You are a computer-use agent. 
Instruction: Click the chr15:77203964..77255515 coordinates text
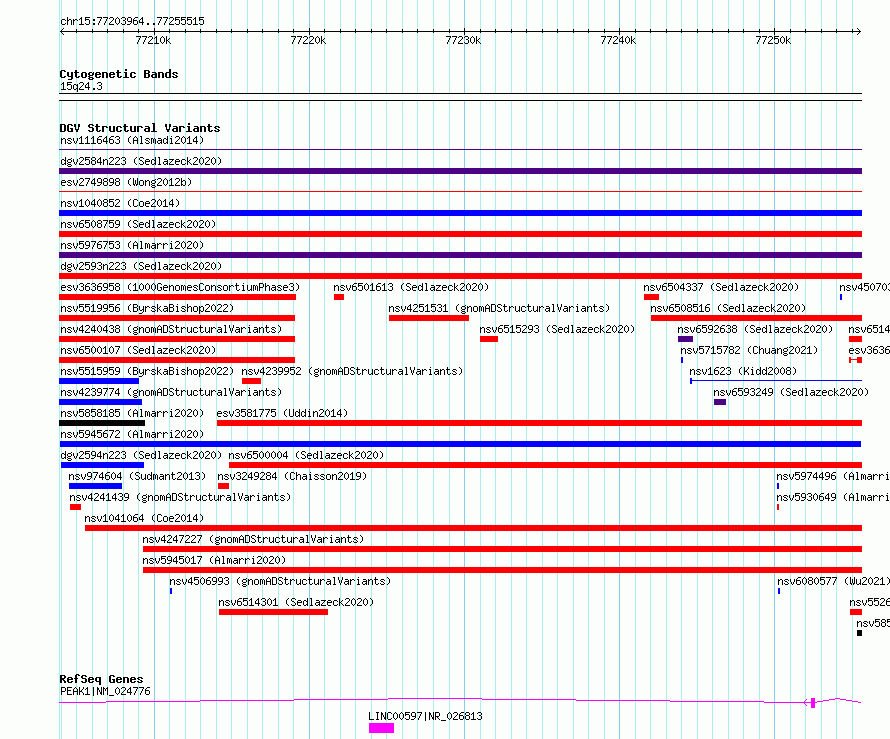pos(132,21)
